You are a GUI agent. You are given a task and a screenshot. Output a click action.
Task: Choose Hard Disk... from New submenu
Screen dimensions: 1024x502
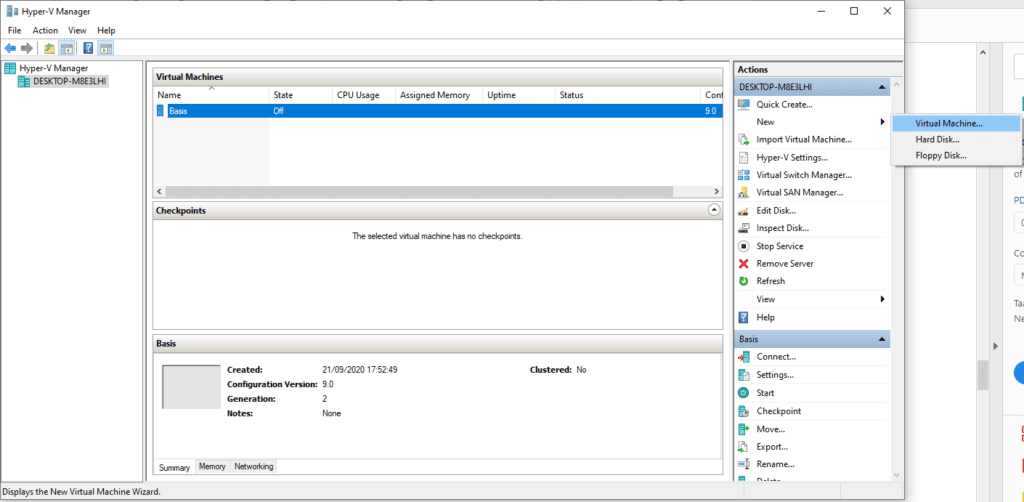tap(955, 139)
